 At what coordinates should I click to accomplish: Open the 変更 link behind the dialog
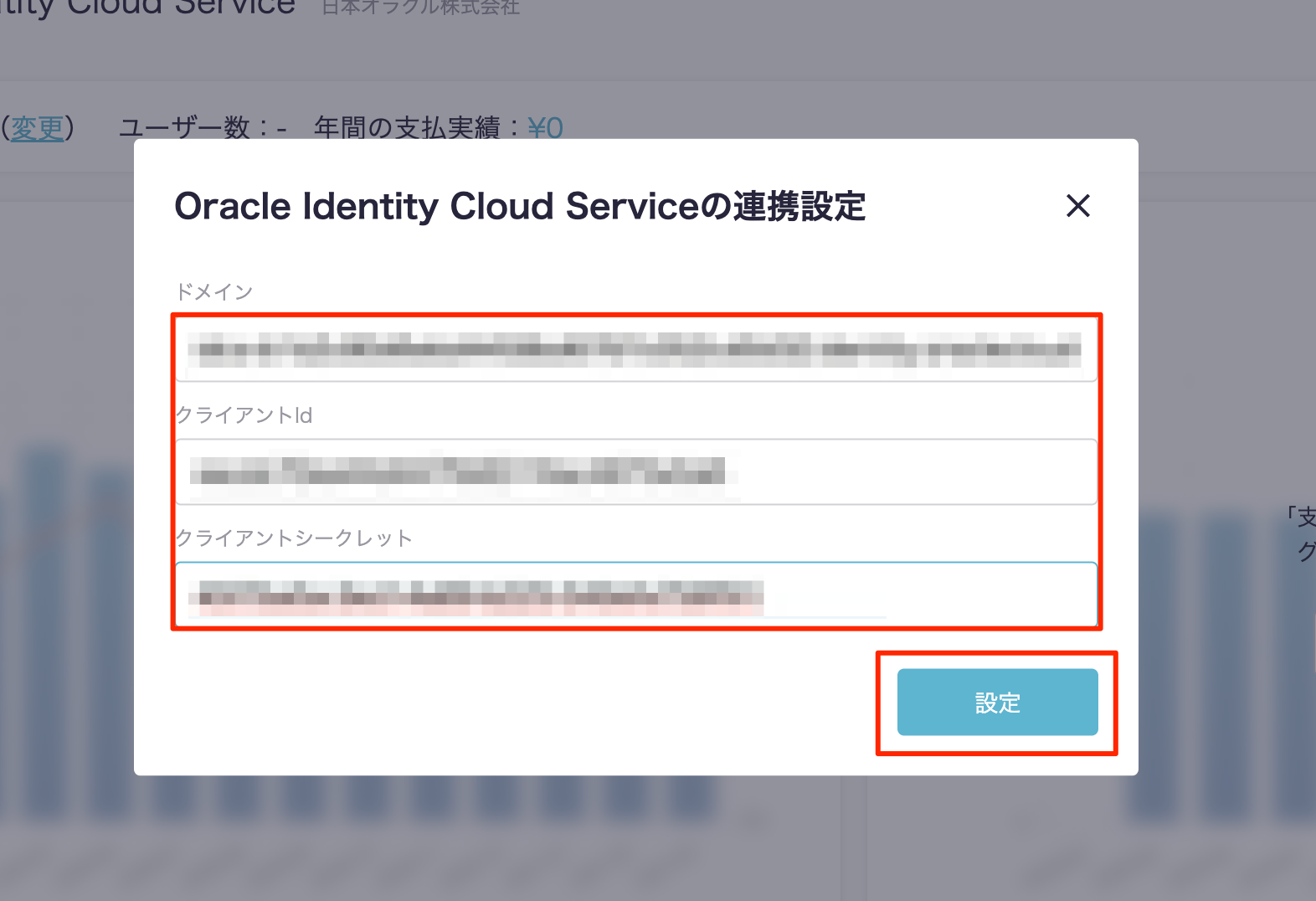[x=37, y=128]
